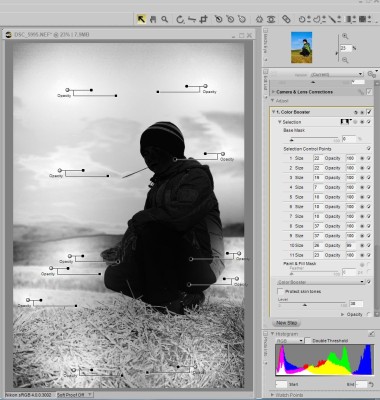Expand the Opacity section below Level
Image resolution: width=380 pixels, height=400 pixels.
pyautogui.click(x=343, y=314)
